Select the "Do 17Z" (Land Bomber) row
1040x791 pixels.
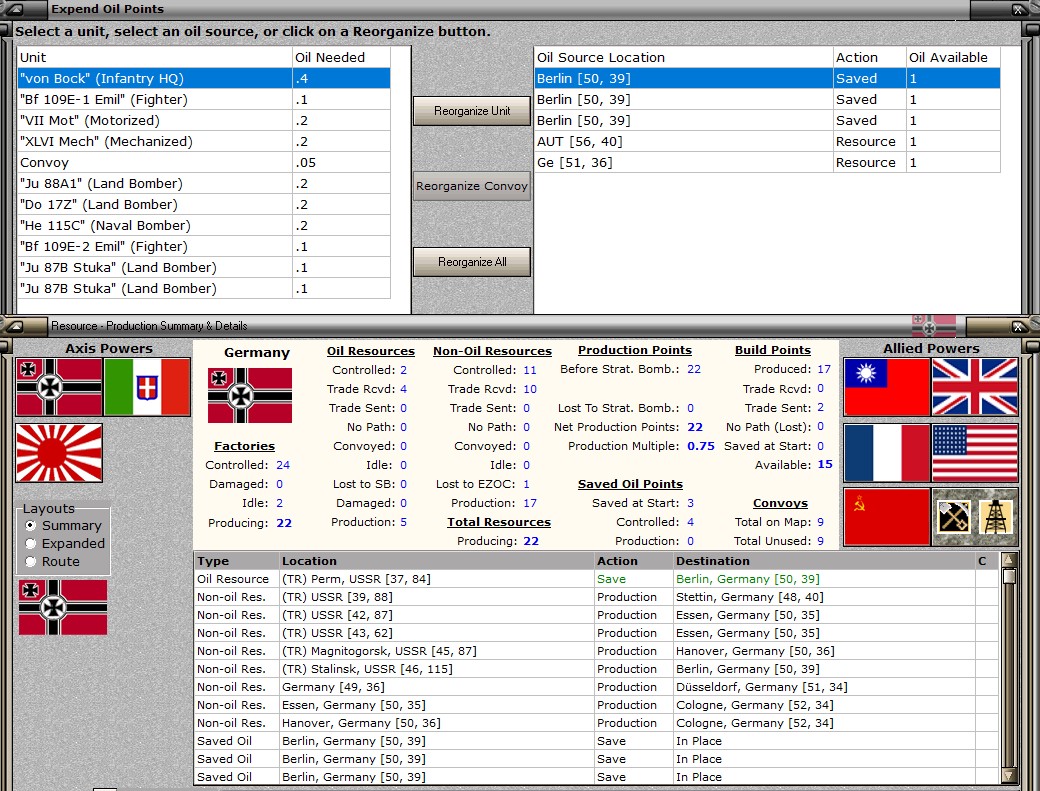coord(204,204)
